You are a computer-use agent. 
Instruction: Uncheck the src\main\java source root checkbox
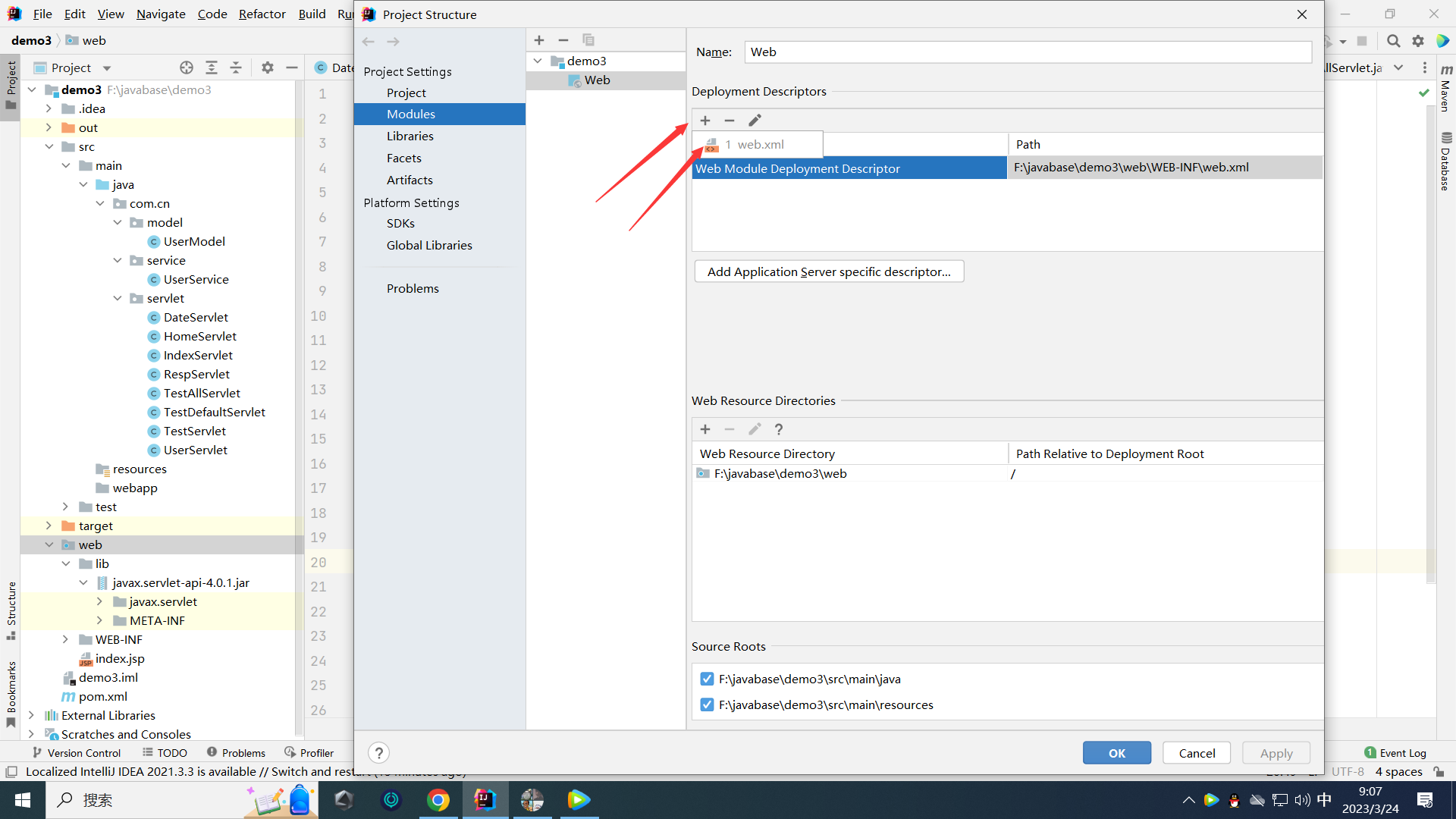[707, 679]
